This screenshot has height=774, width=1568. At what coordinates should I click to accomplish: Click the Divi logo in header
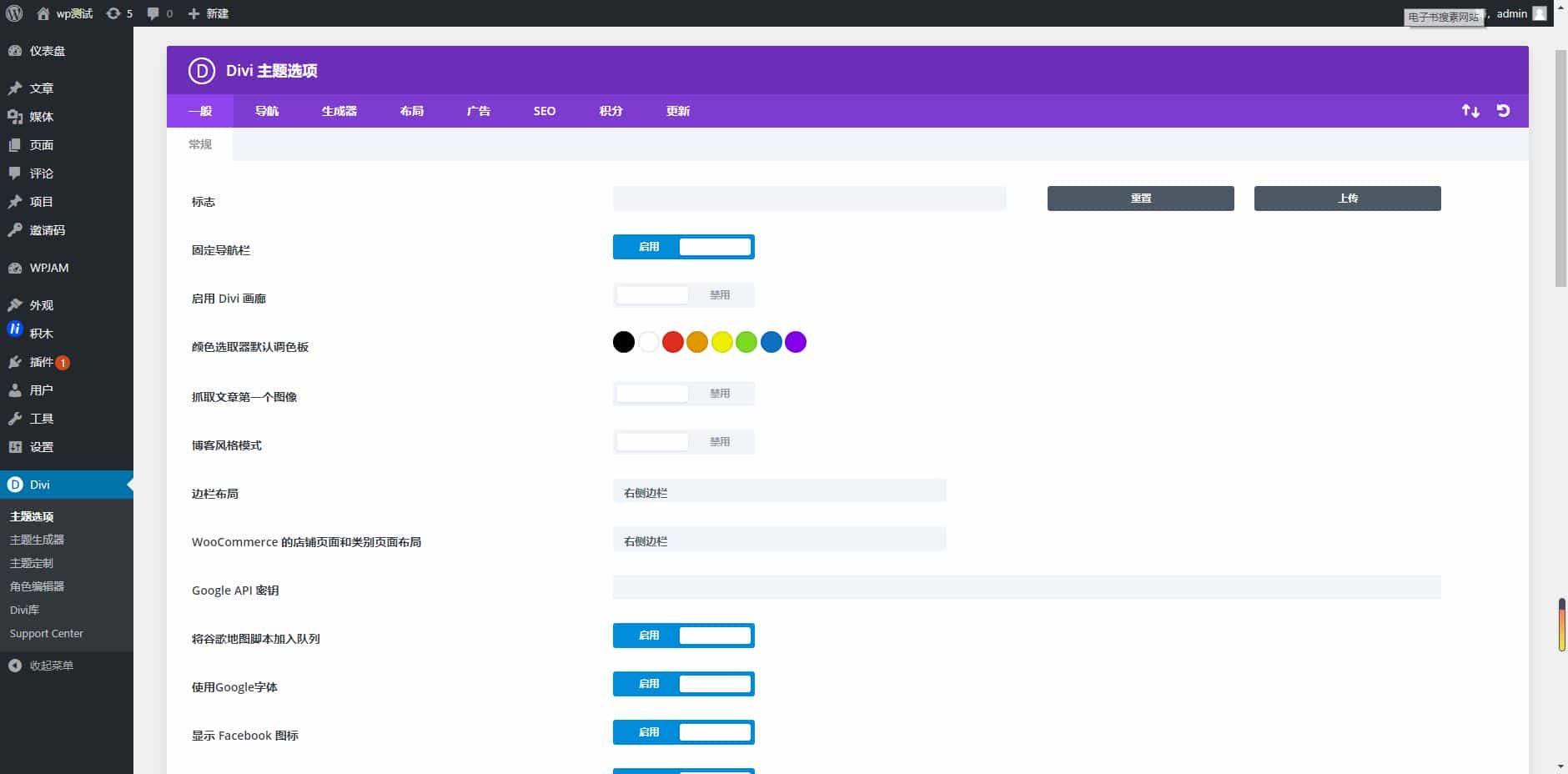[201, 71]
